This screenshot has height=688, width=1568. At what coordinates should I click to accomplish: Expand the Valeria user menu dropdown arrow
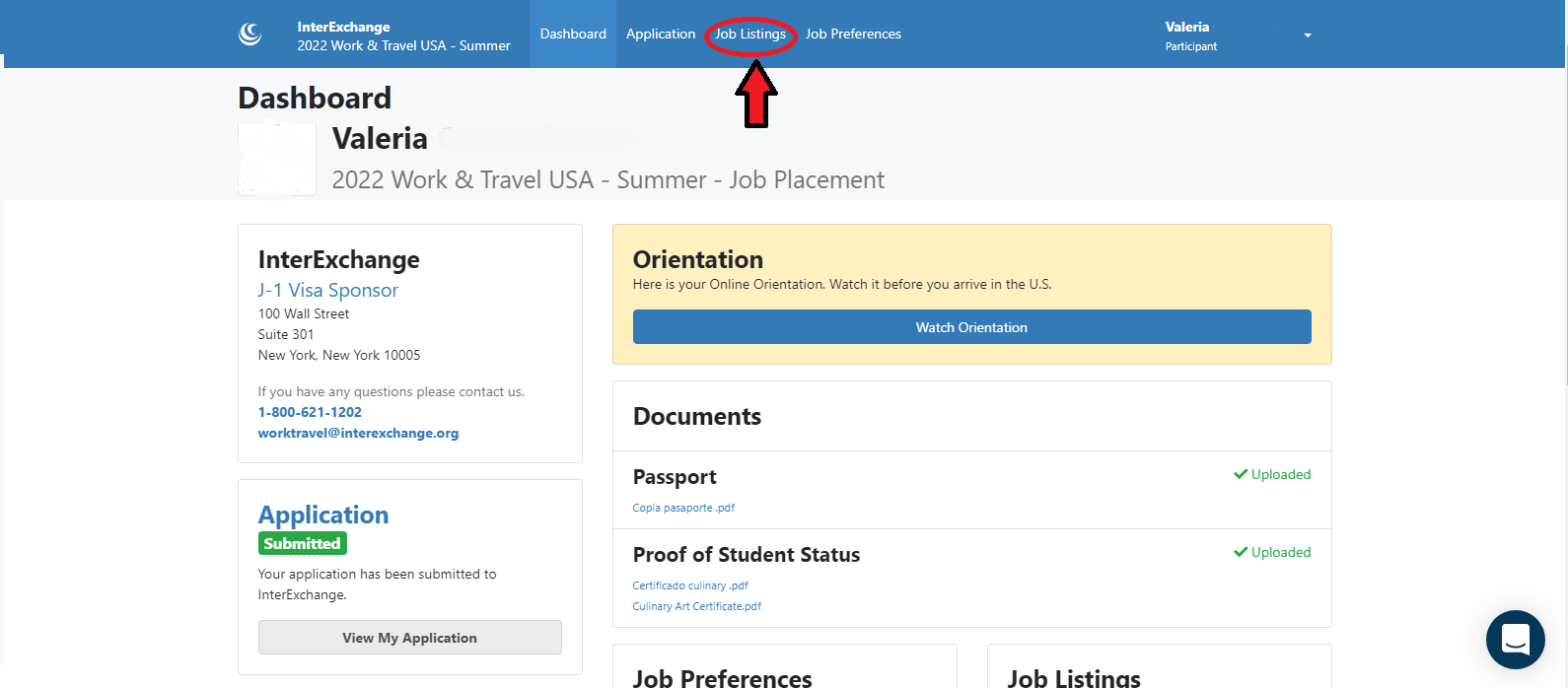1308,35
